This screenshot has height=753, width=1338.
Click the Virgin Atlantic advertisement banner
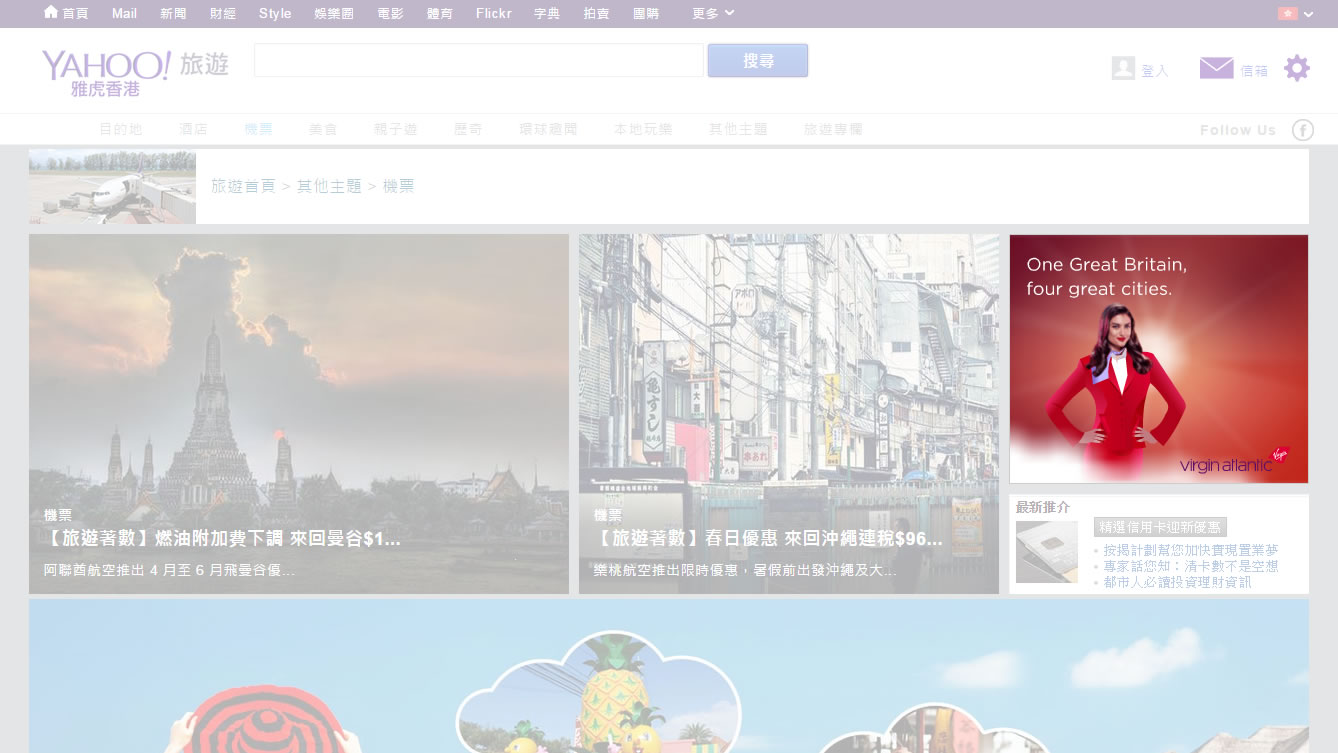pyautogui.click(x=1159, y=359)
